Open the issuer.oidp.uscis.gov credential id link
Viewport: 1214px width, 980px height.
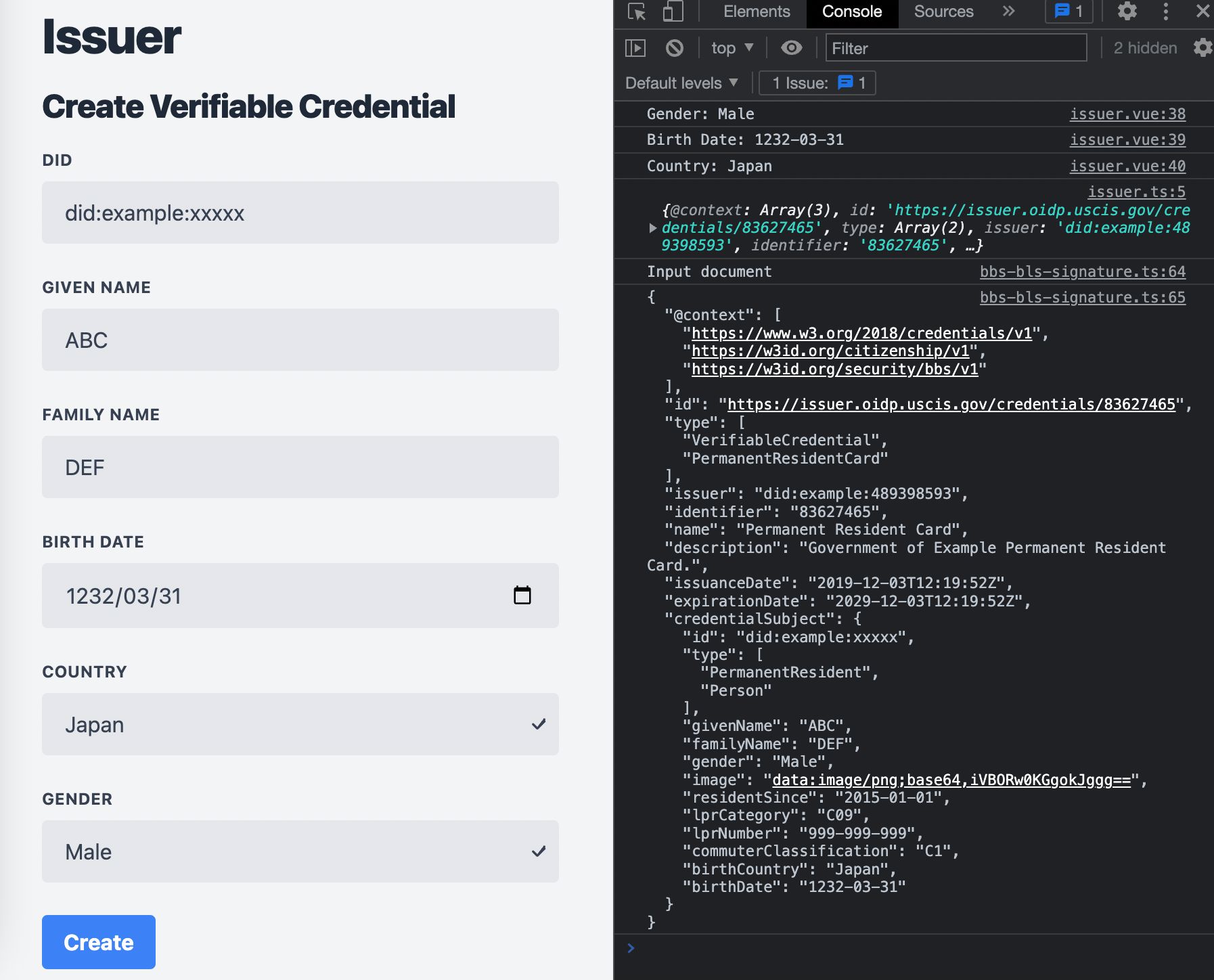[951, 404]
